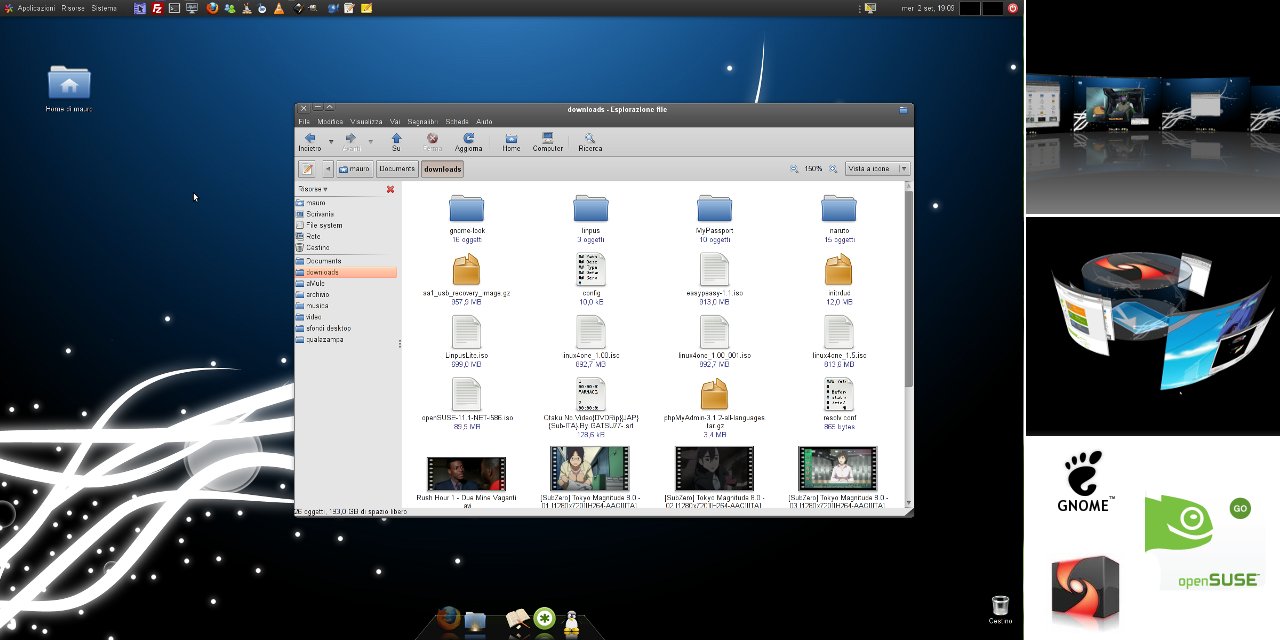Select the linpus folder icon

tap(591, 207)
